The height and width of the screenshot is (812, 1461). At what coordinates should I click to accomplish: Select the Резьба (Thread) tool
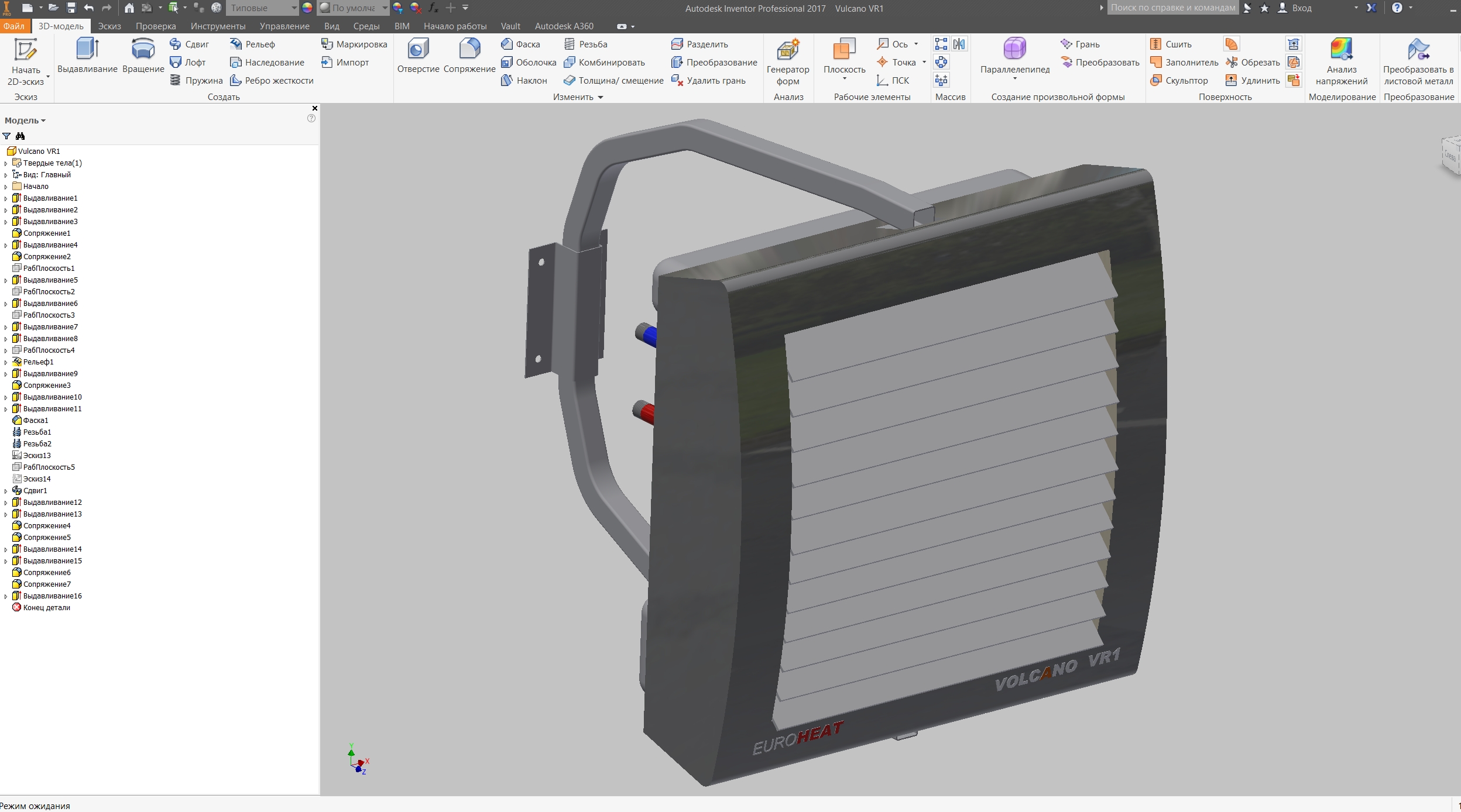pyautogui.click(x=585, y=44)
